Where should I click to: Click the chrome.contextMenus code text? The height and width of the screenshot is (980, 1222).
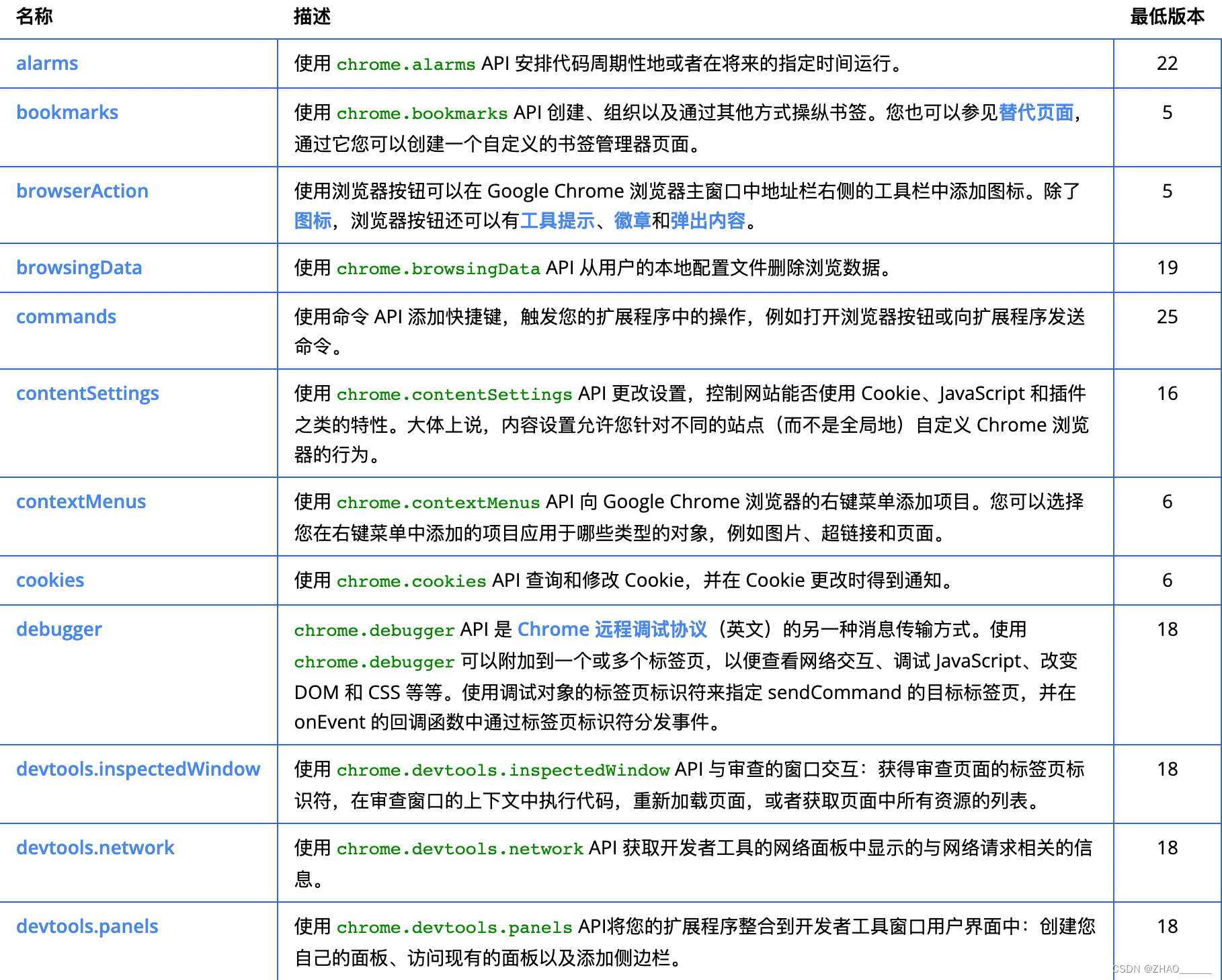[438, 503]
